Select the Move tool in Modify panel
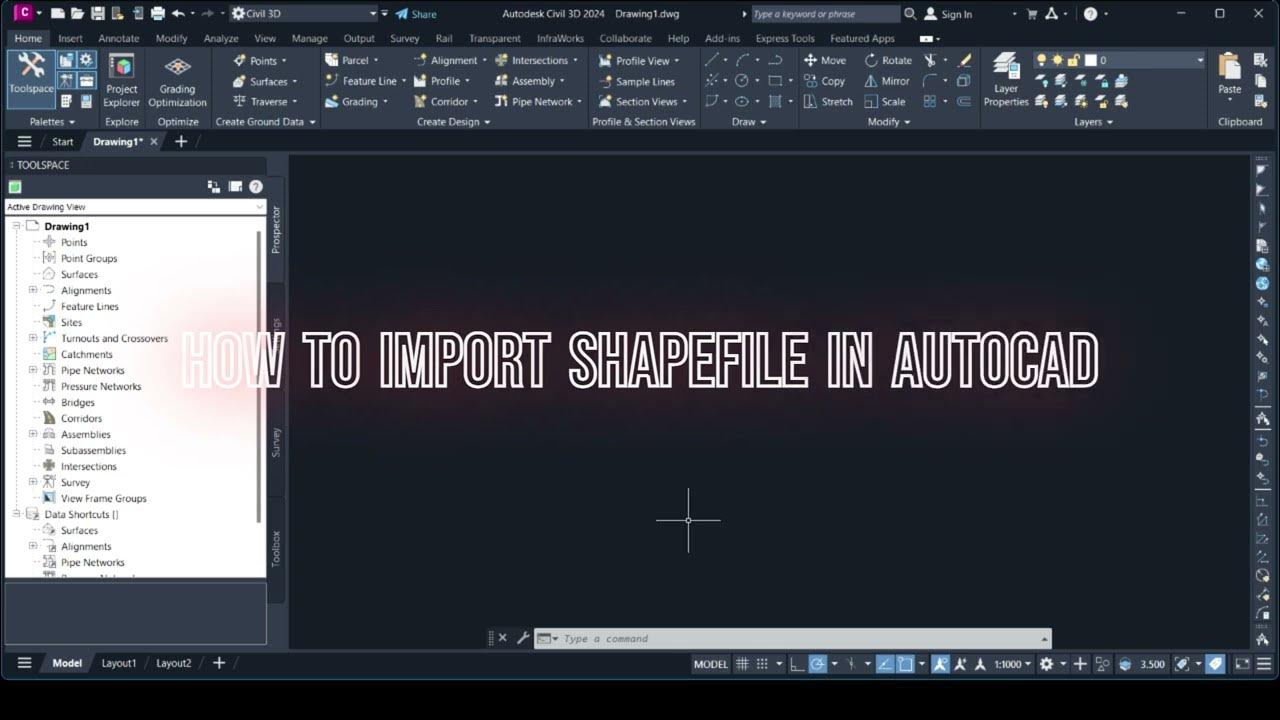The height and width of the screenshot is (720, 1280). [x=825, y=60]
